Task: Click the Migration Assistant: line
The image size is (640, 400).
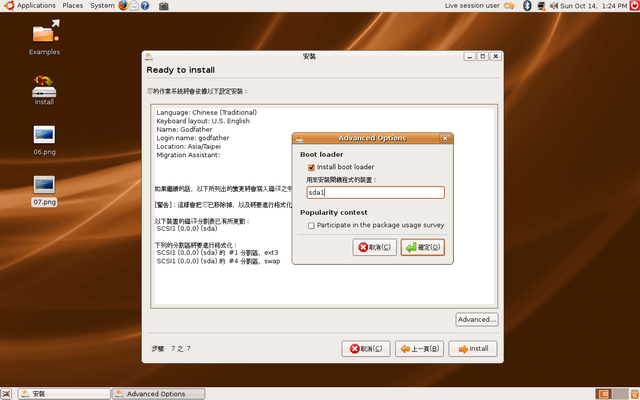Action: 188,155
